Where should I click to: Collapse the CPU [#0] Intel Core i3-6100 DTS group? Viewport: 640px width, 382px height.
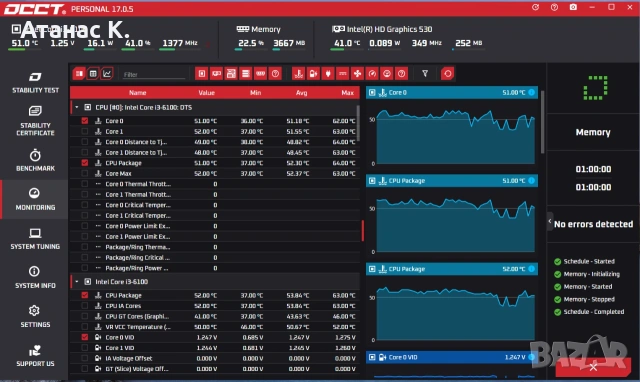77,107
